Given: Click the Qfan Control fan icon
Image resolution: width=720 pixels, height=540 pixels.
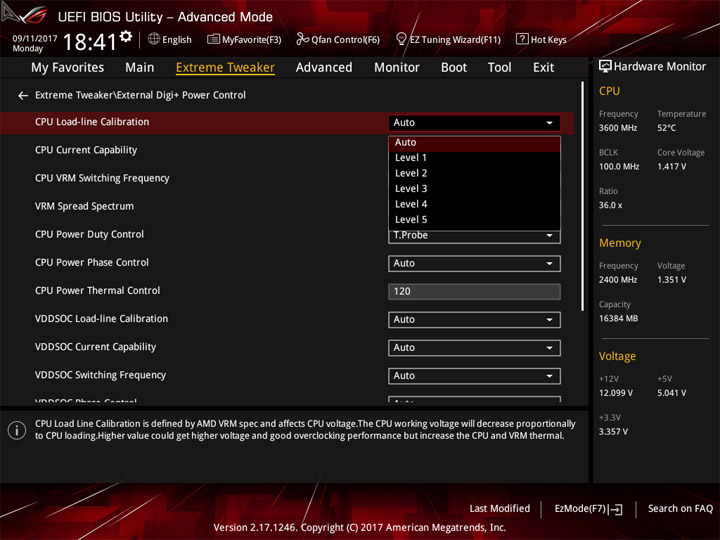Looking at the screenshot, I should pyautogui.click(x=302, y=39).
